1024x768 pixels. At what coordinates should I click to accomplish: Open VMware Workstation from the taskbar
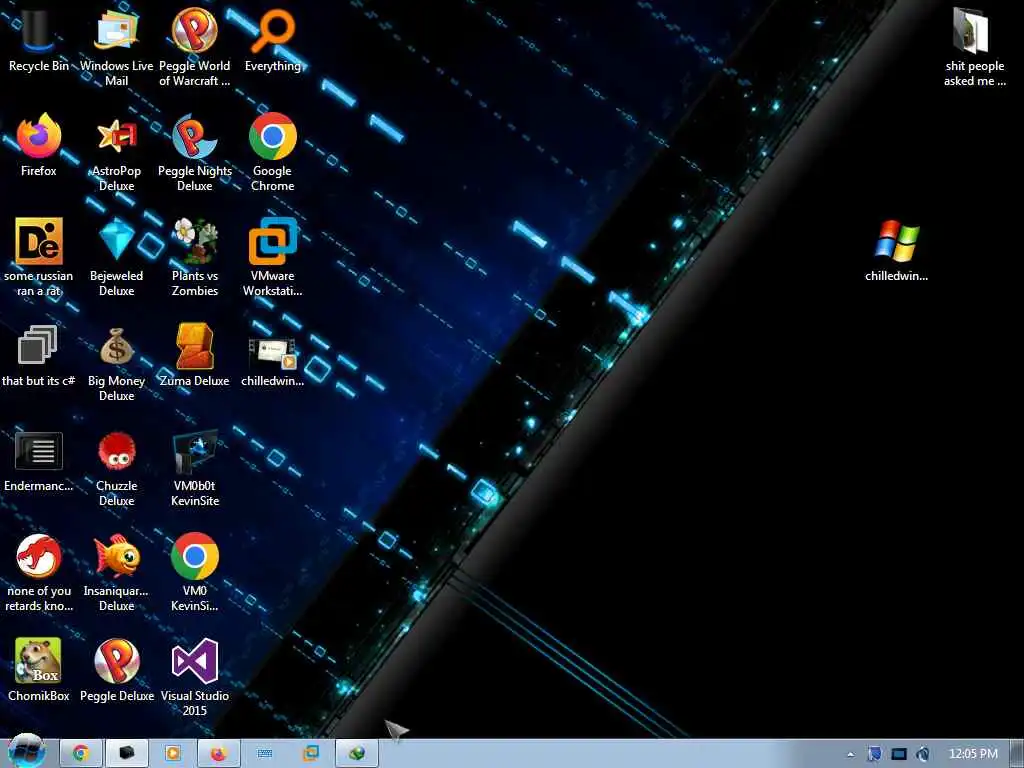tap(311, 754)
